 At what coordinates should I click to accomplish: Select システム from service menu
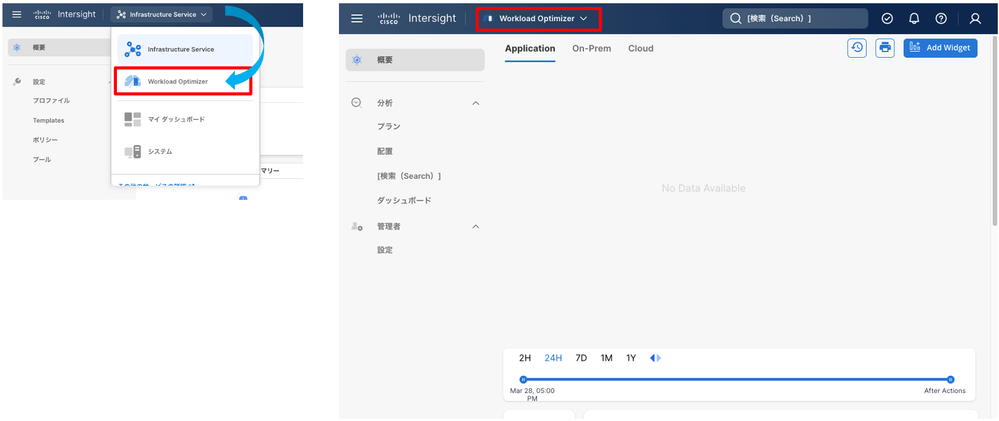click(185, 152)
